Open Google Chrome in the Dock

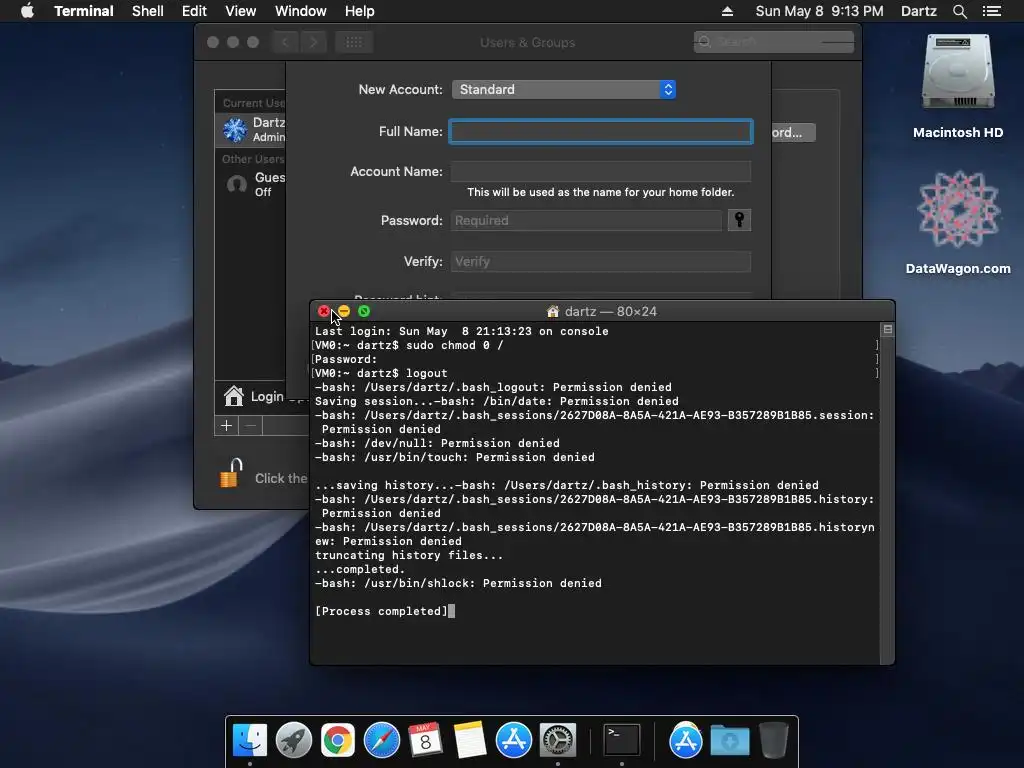pos(338,741)
